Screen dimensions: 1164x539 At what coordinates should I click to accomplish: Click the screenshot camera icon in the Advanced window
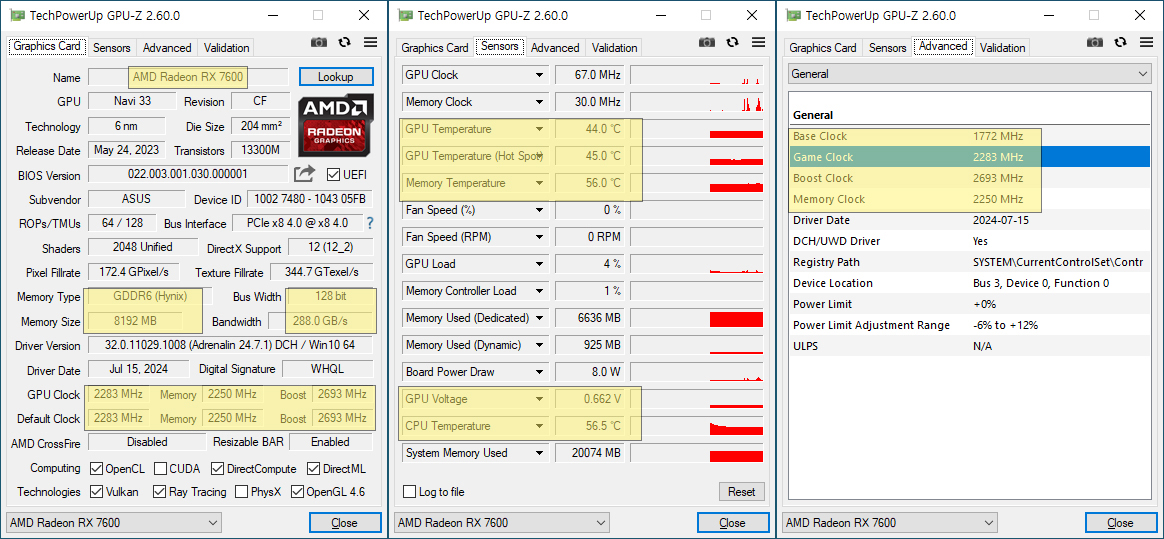(1095, 42)
